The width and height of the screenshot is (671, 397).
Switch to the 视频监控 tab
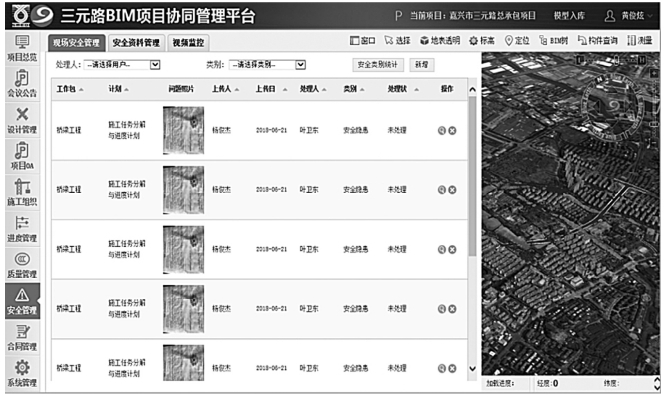click(x=188, y=43)
